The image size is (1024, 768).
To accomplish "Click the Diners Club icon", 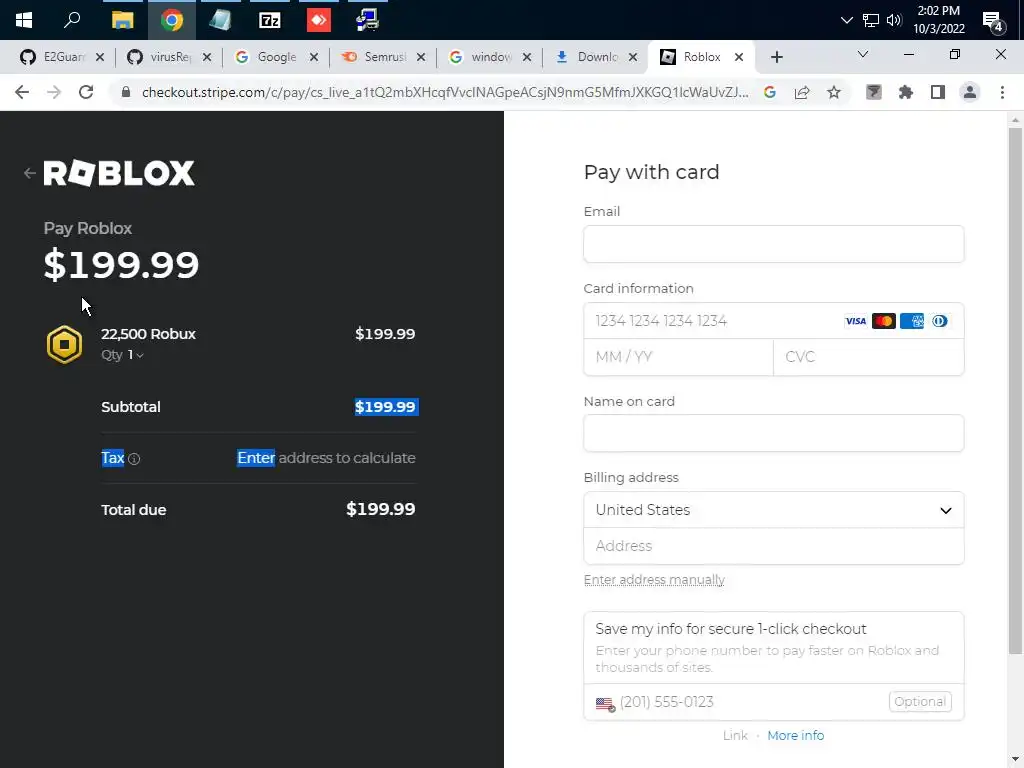I will pos(939,321).
